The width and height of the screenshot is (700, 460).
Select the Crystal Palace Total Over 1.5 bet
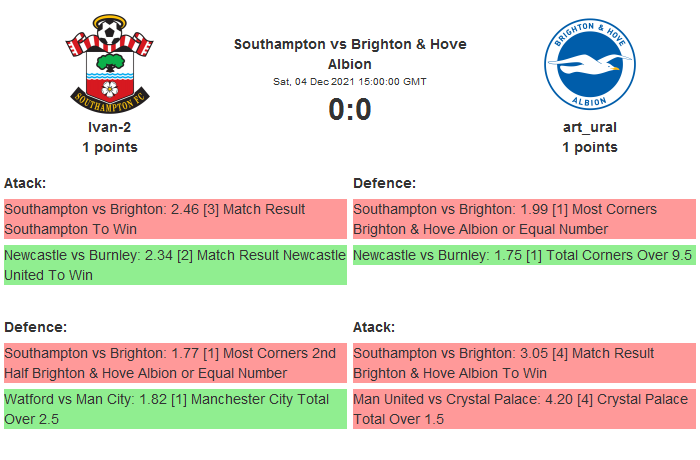coord(523,409)
